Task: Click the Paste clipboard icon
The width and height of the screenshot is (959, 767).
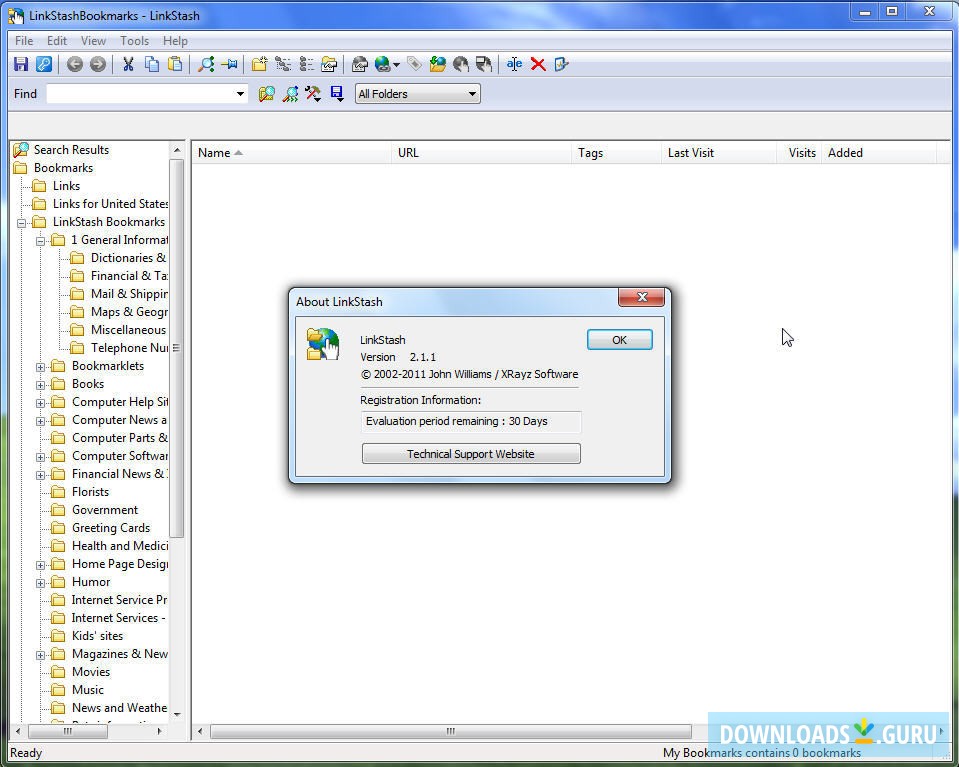Action: pos(175,64)
